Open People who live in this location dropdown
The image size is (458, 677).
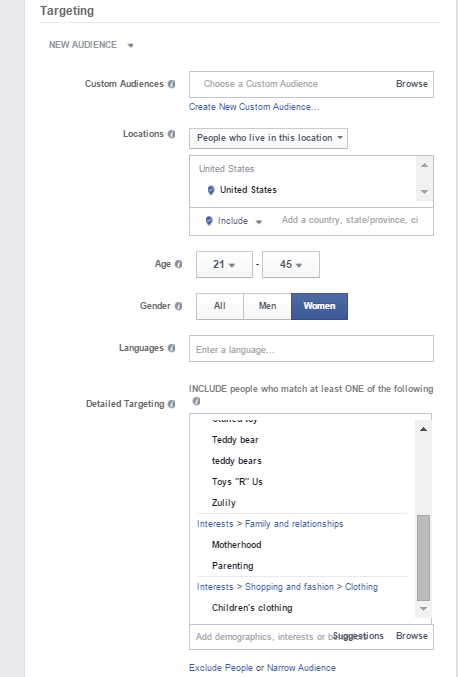coord(268,138)
